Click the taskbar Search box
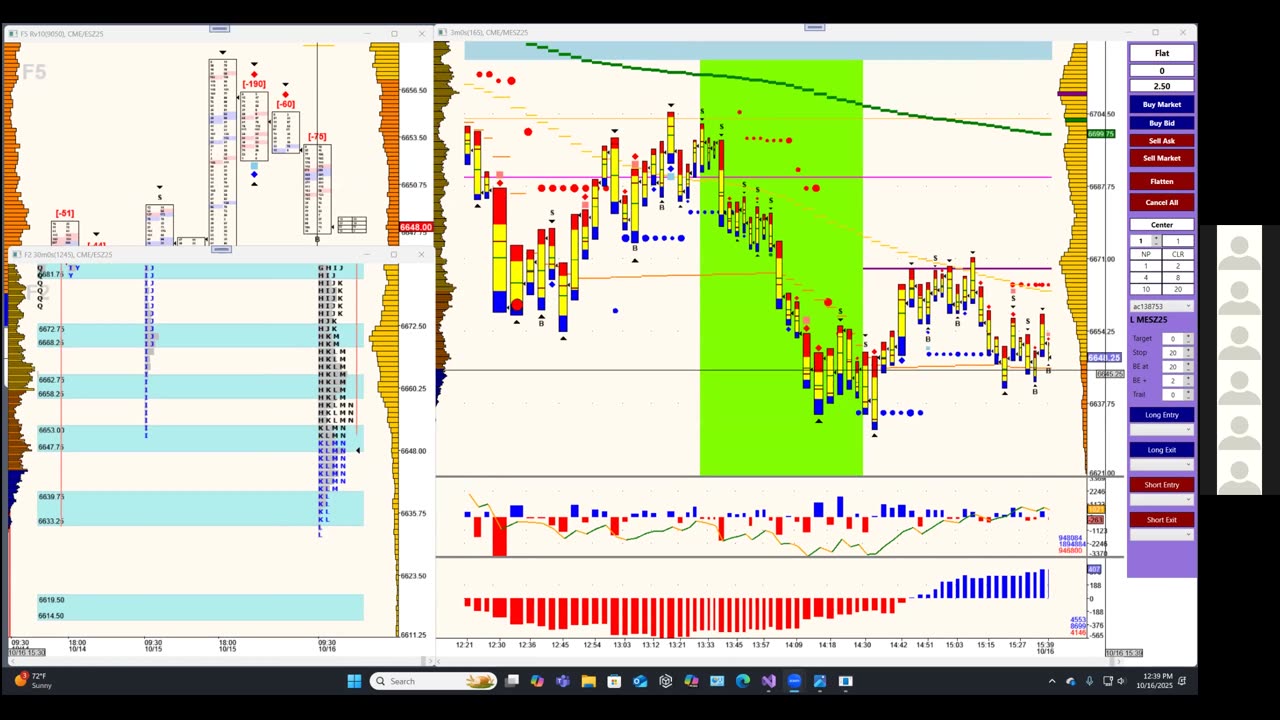This screenshot has width=1280, height=720. (x=434, y=681)
